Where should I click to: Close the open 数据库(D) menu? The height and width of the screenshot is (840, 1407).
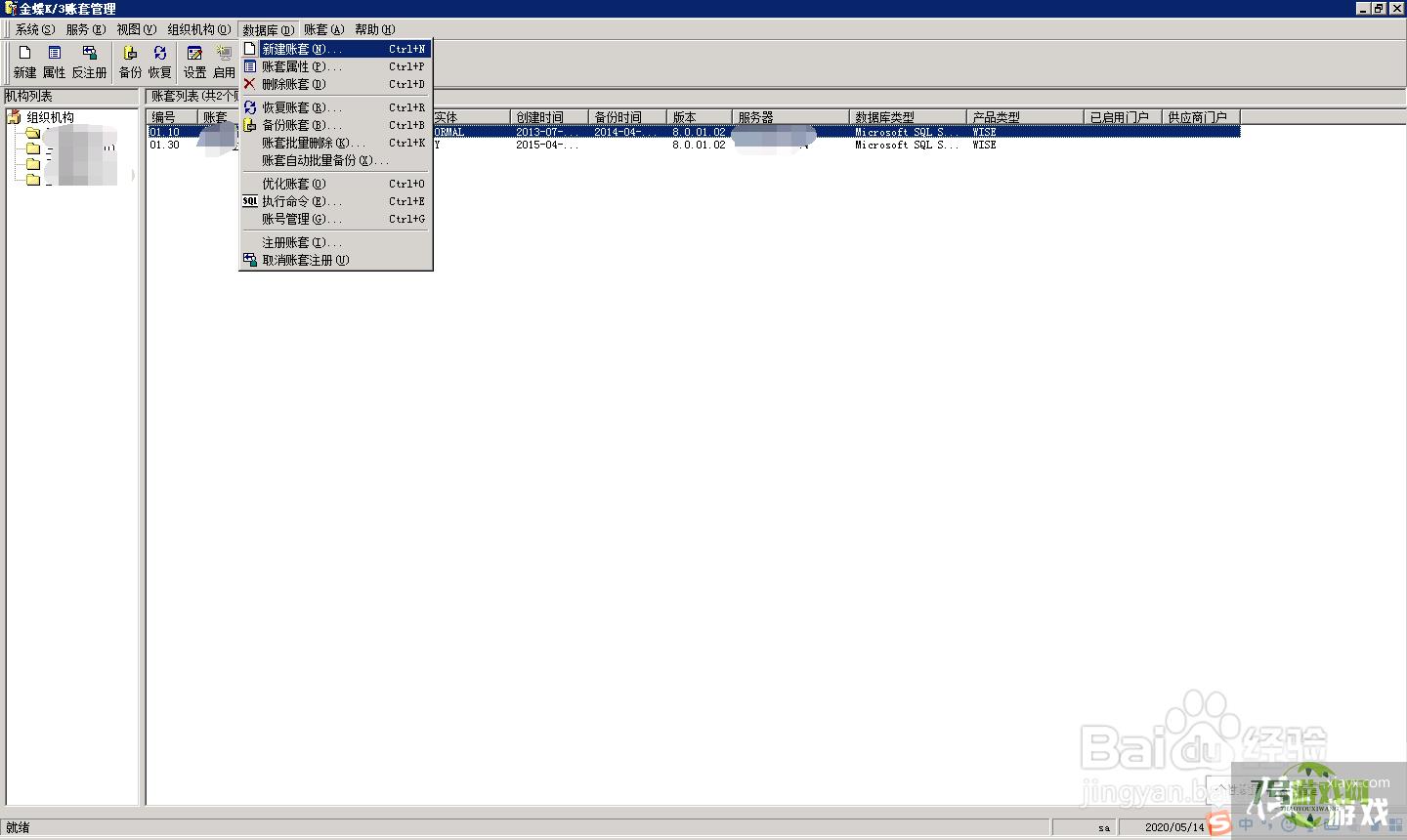[x=268, y=29]
